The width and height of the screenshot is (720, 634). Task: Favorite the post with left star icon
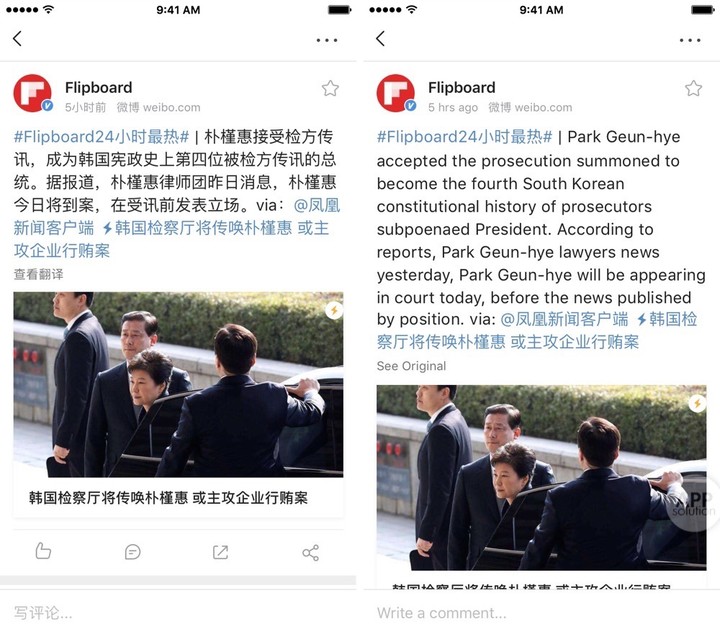pos(330,88)
